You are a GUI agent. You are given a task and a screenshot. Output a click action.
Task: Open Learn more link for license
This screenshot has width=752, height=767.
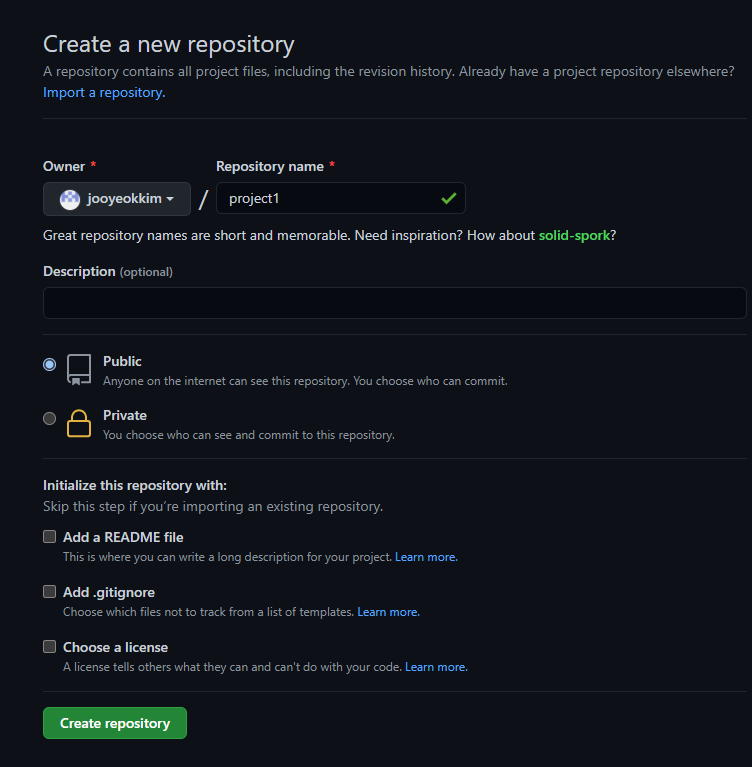pyautogui.click(x=436, y=667)
